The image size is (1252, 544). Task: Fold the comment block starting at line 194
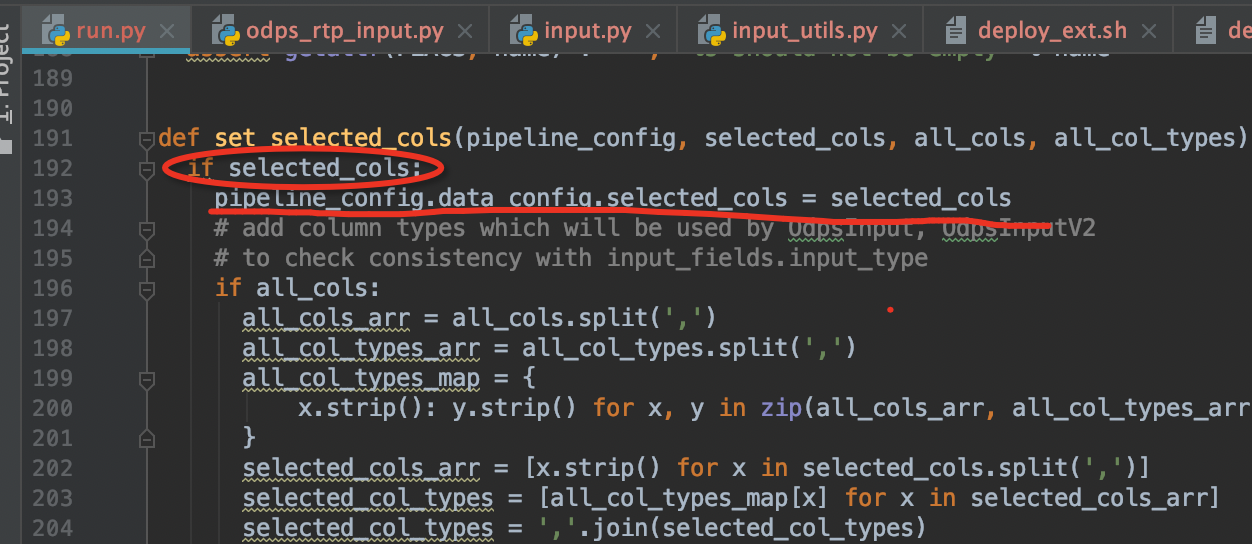coord(147,229)
